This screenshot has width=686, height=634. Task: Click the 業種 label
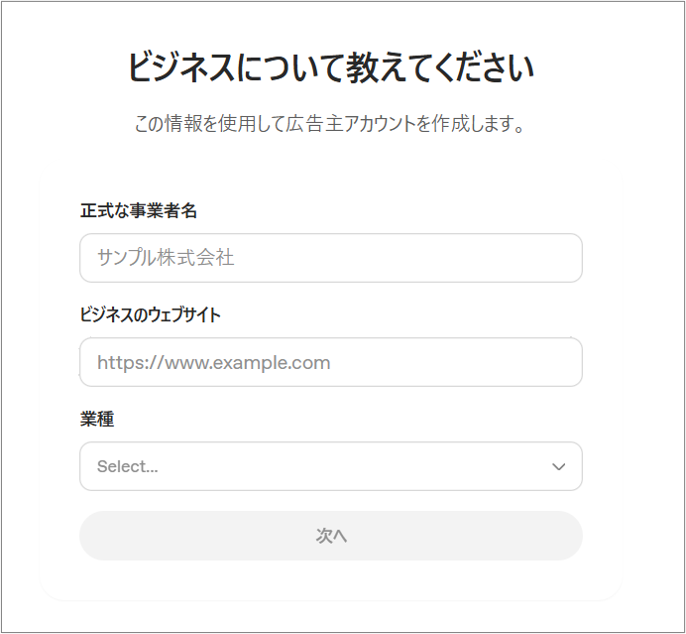click(x=97, y=419)
